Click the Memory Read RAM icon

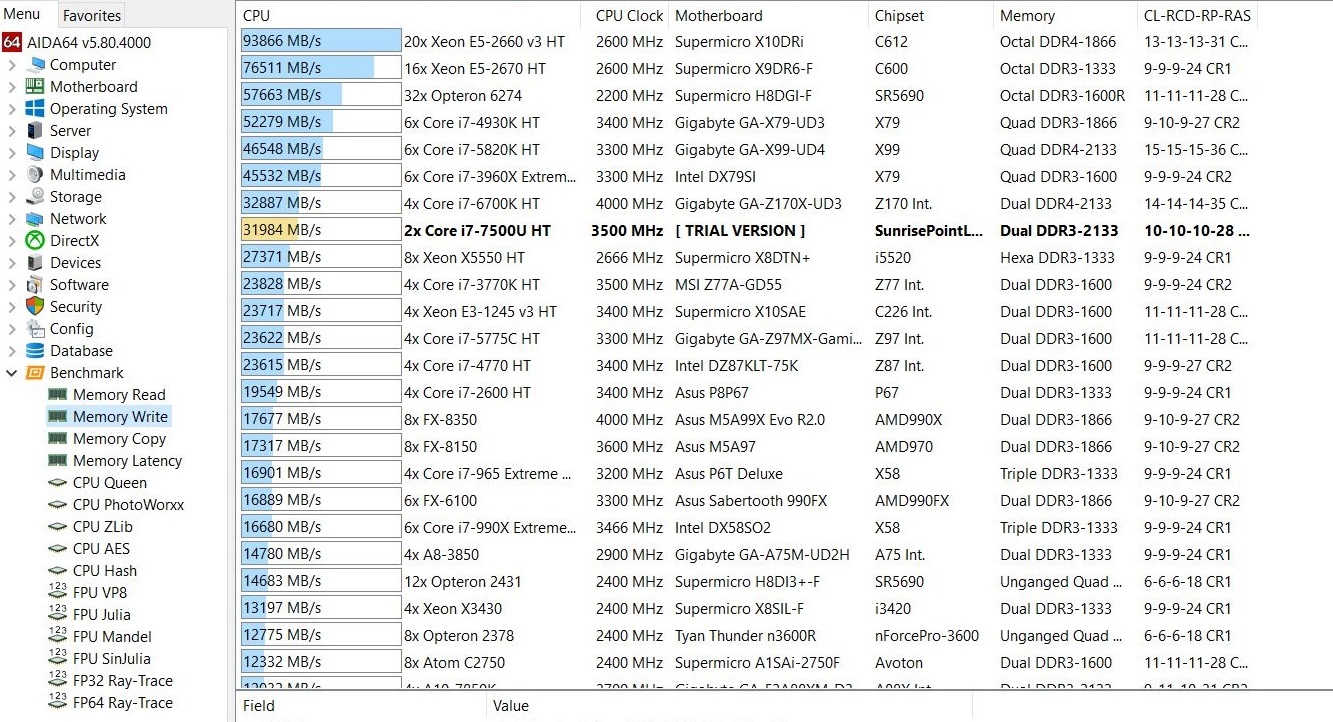57,395
